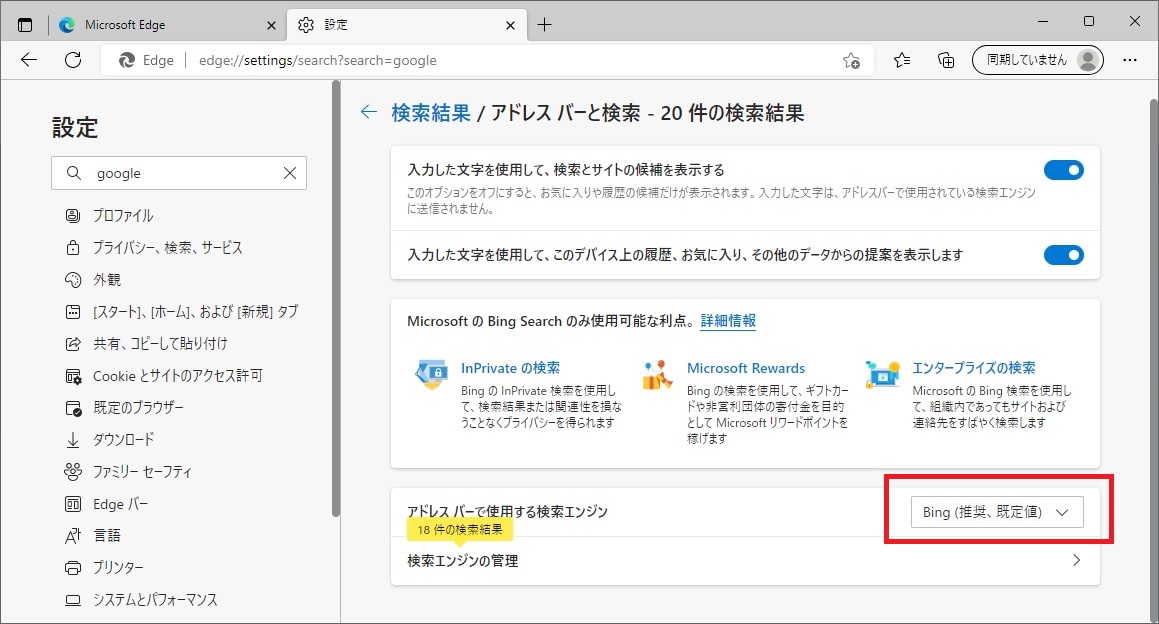Go to ダウンロード settings section
Image resolution: width=1159 pixels, height=624 pixels.
(x=123, y=440)
